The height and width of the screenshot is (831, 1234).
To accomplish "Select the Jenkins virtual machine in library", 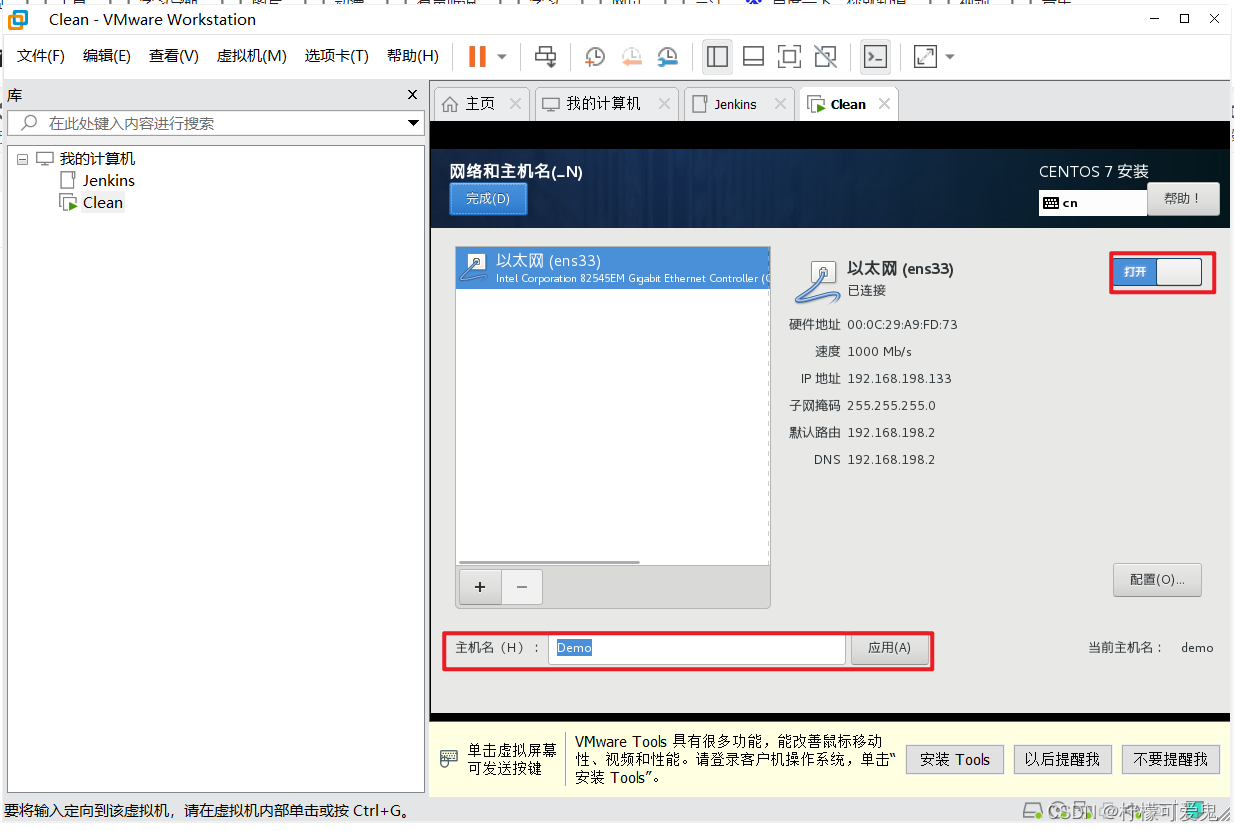I will pos(108,181).
